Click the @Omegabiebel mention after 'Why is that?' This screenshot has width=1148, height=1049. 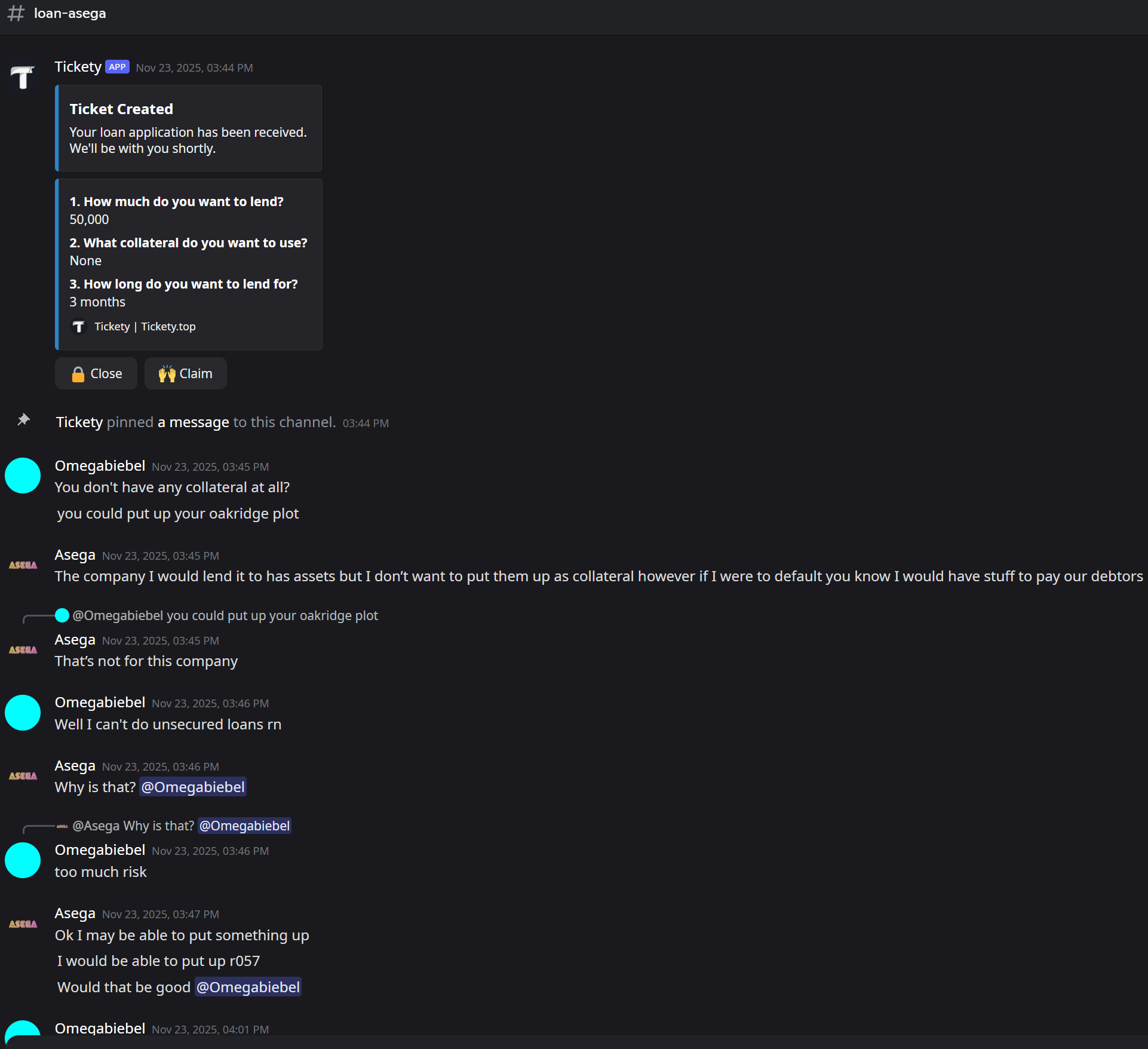pyautogui.click(x=193, y=787)
